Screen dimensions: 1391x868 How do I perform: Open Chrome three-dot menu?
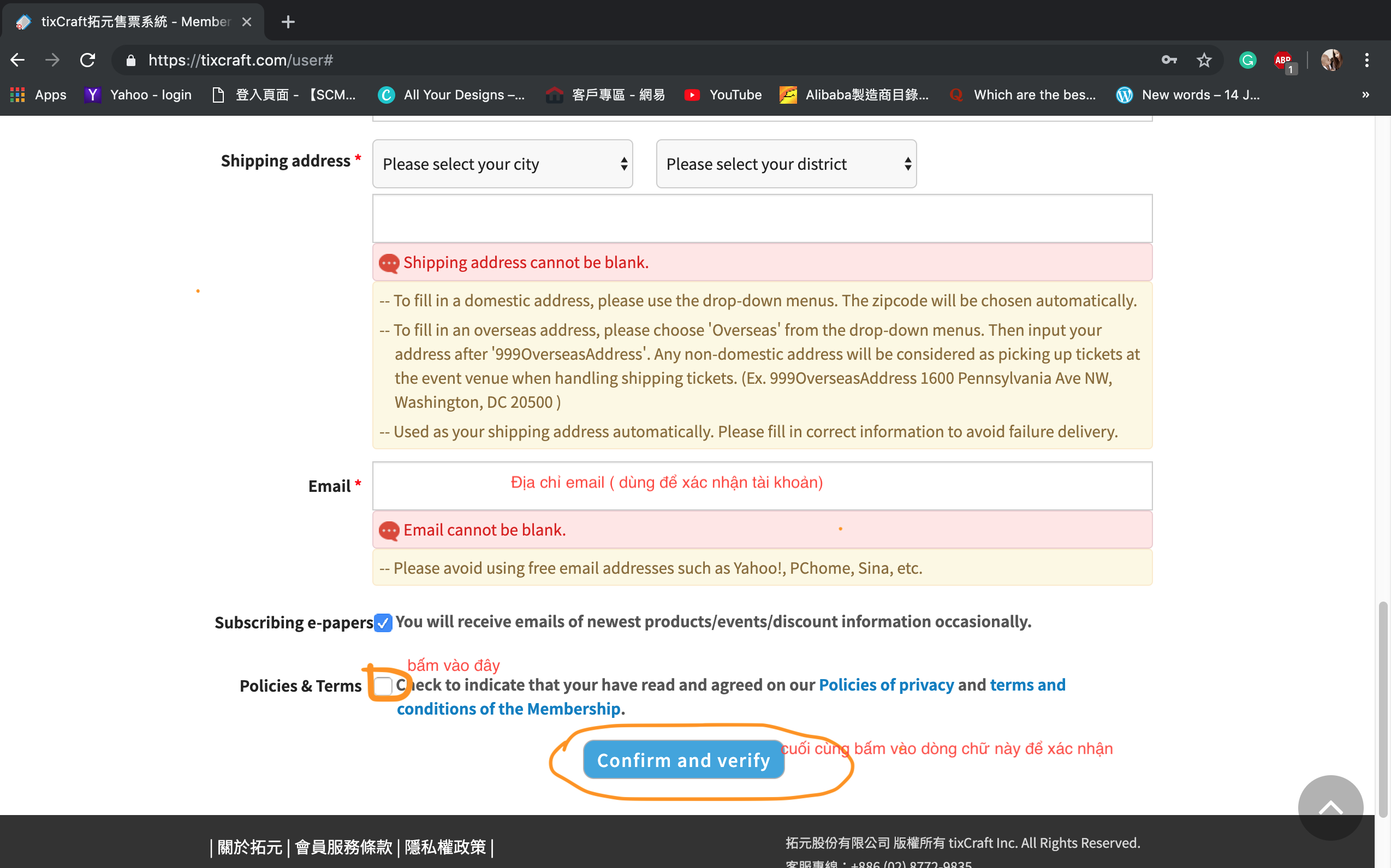point(1367,60)
